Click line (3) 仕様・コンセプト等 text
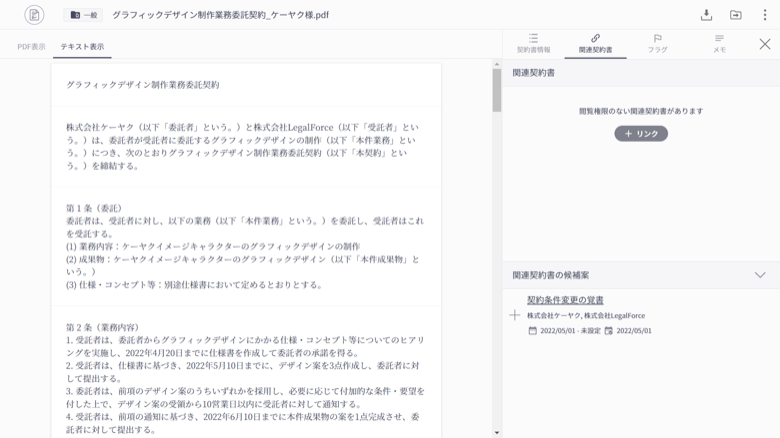Image resolution: width=780 pixels, height=438 pixels. click(195, 285)
